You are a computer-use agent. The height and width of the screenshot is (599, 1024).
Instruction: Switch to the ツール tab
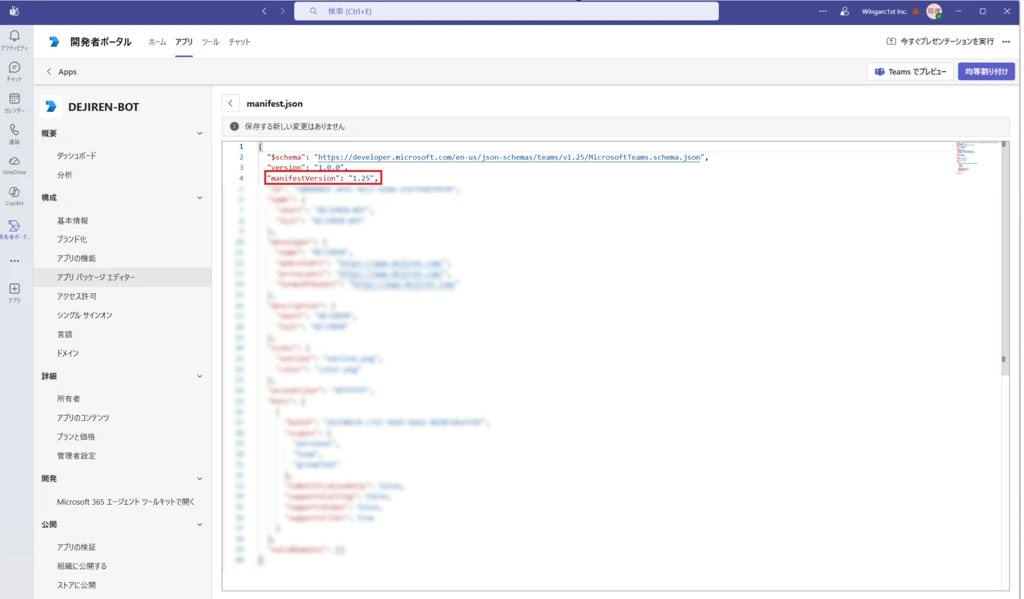coord(210,42)
